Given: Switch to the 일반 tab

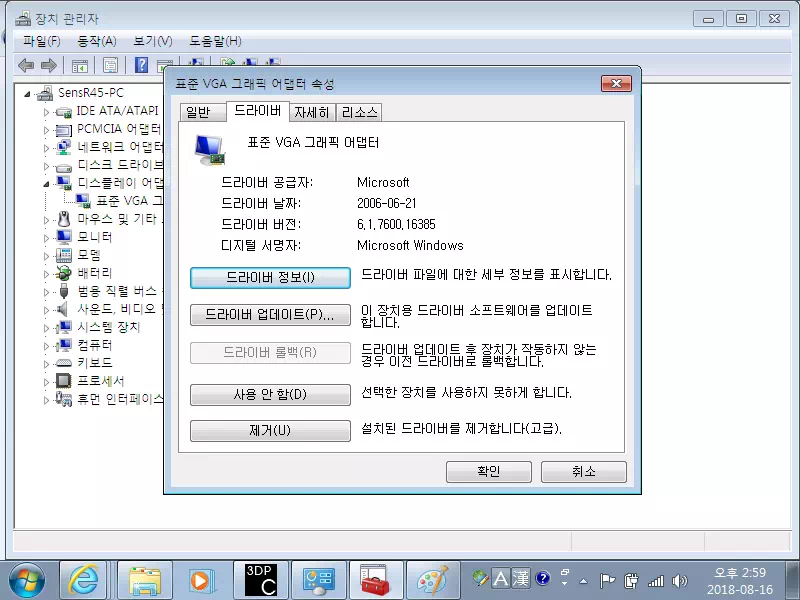Looking at the screenshot, I should pos(203,113).
